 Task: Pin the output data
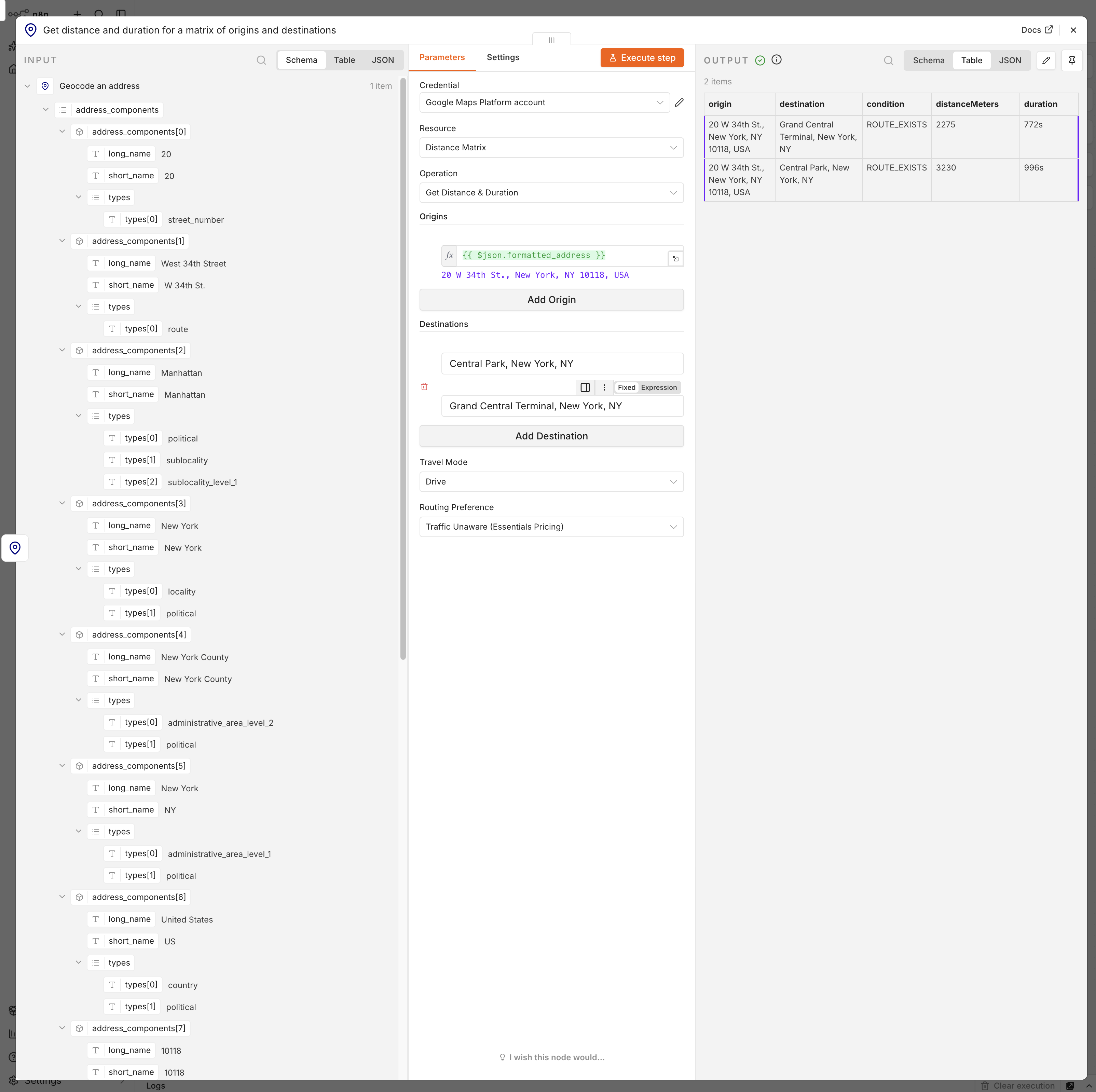[x=1072, y=60]
